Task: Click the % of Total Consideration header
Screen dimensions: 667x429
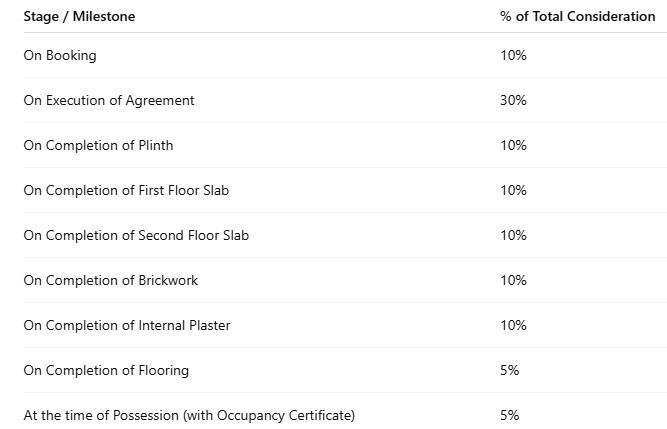Action: click(x=577, y=17)
